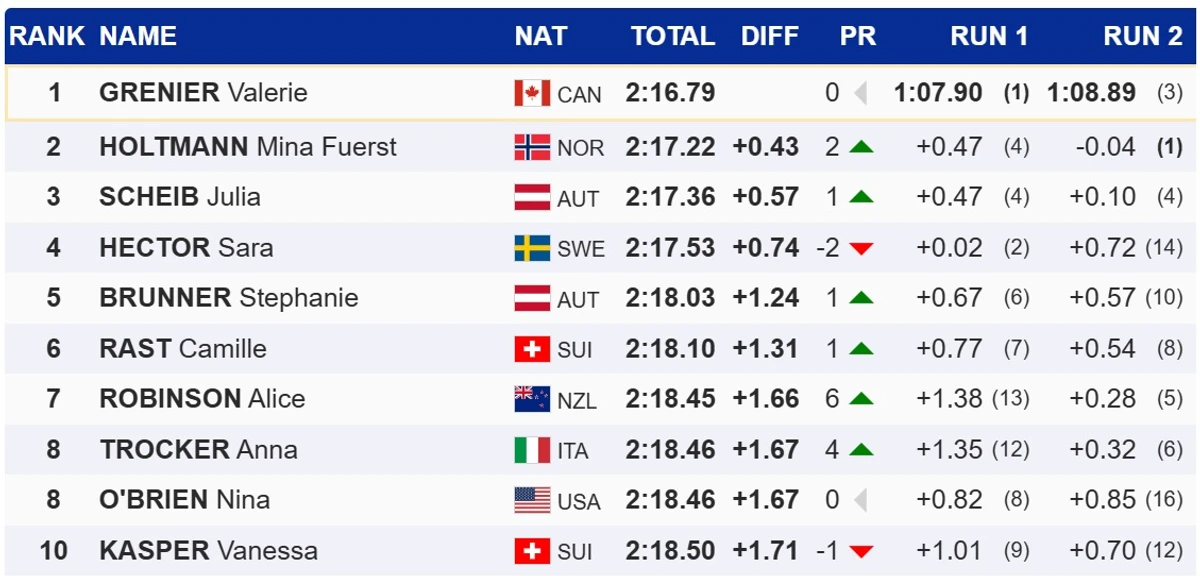Viewport: 1200px width, 576px height.
Task: Open HOLTMANN Mina Fuerst athlete link
Action: [x=247, y=147]
